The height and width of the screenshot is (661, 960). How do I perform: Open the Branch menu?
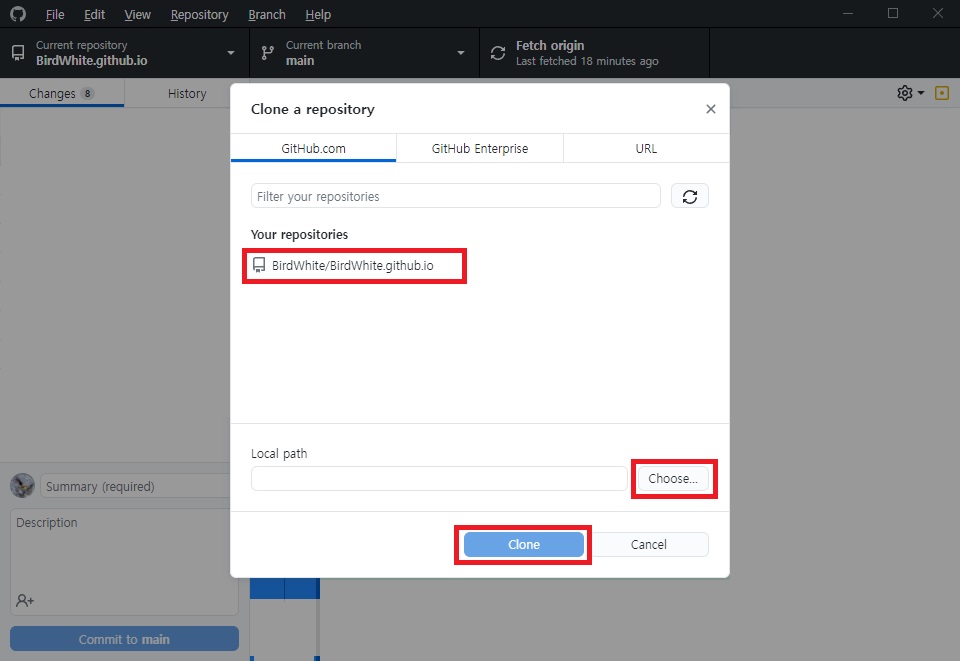(x=266, y=14)
